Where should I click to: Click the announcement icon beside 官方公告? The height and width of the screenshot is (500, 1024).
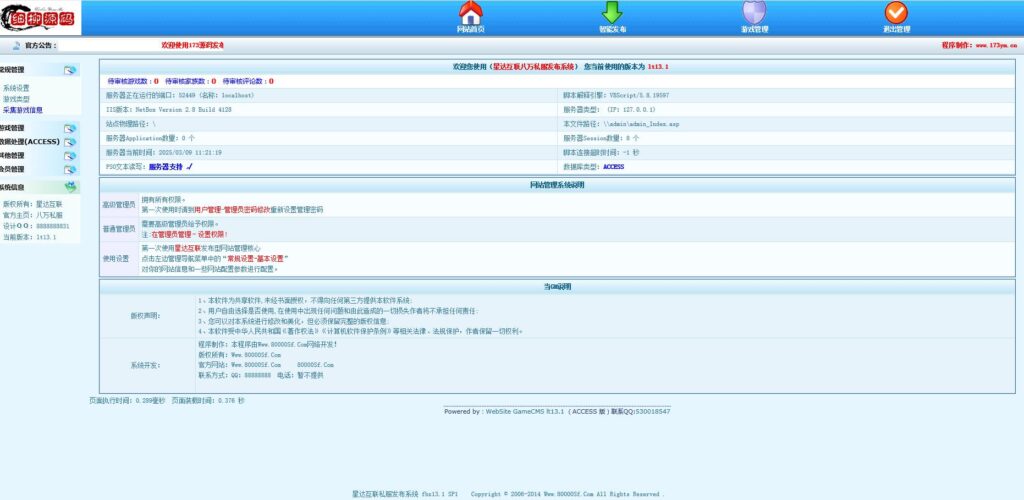click(16, 46)
